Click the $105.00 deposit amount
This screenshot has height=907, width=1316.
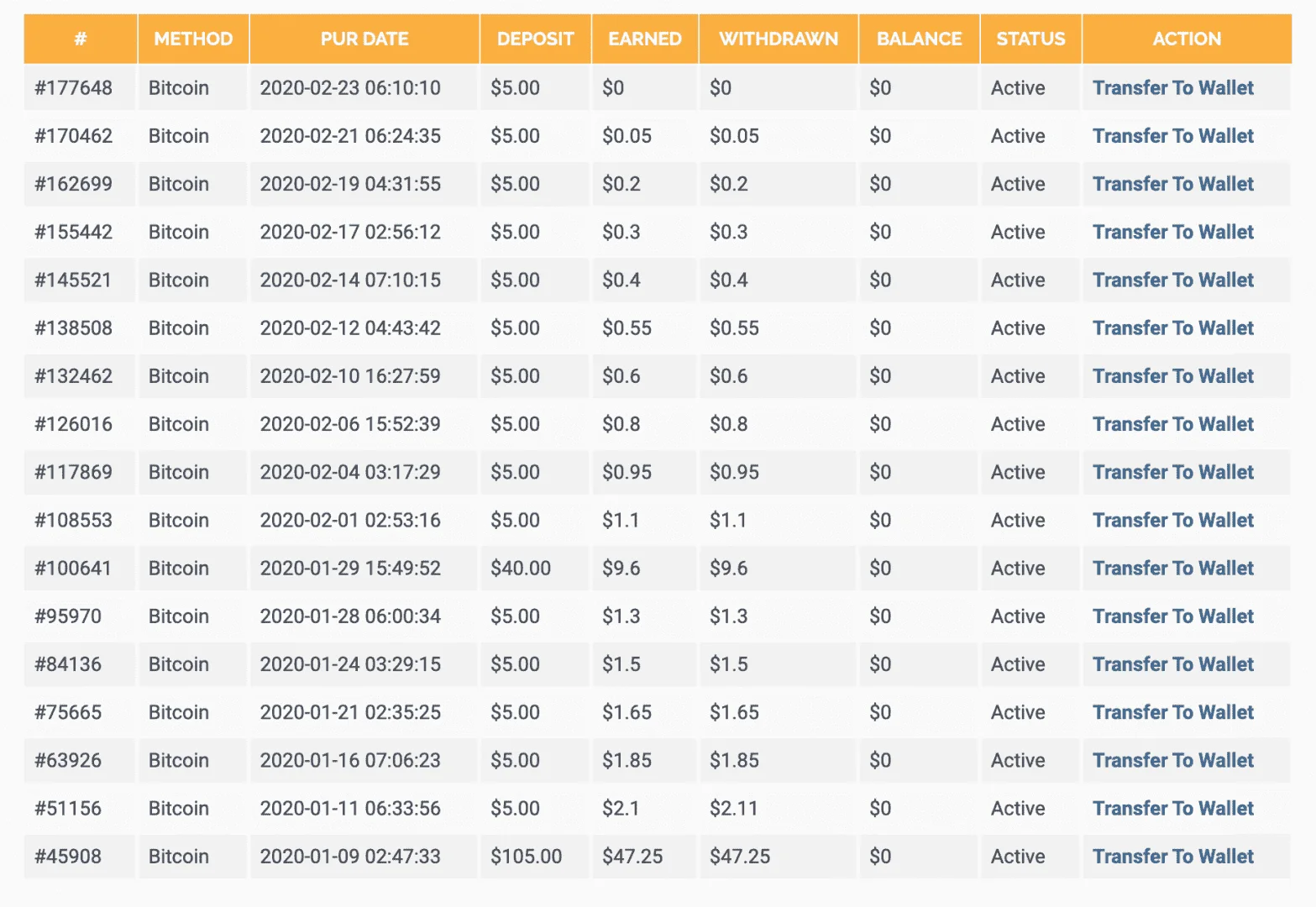pos(527,857)
